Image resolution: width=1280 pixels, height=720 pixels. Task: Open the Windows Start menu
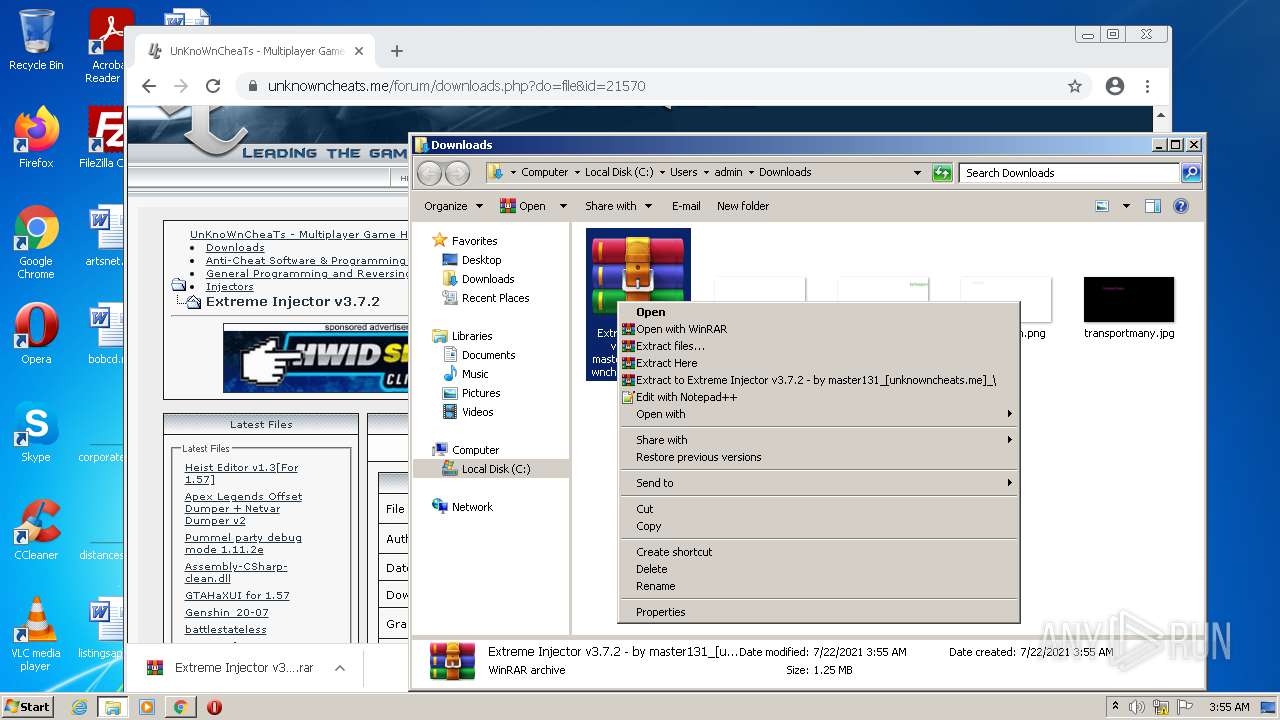[27, 707]
